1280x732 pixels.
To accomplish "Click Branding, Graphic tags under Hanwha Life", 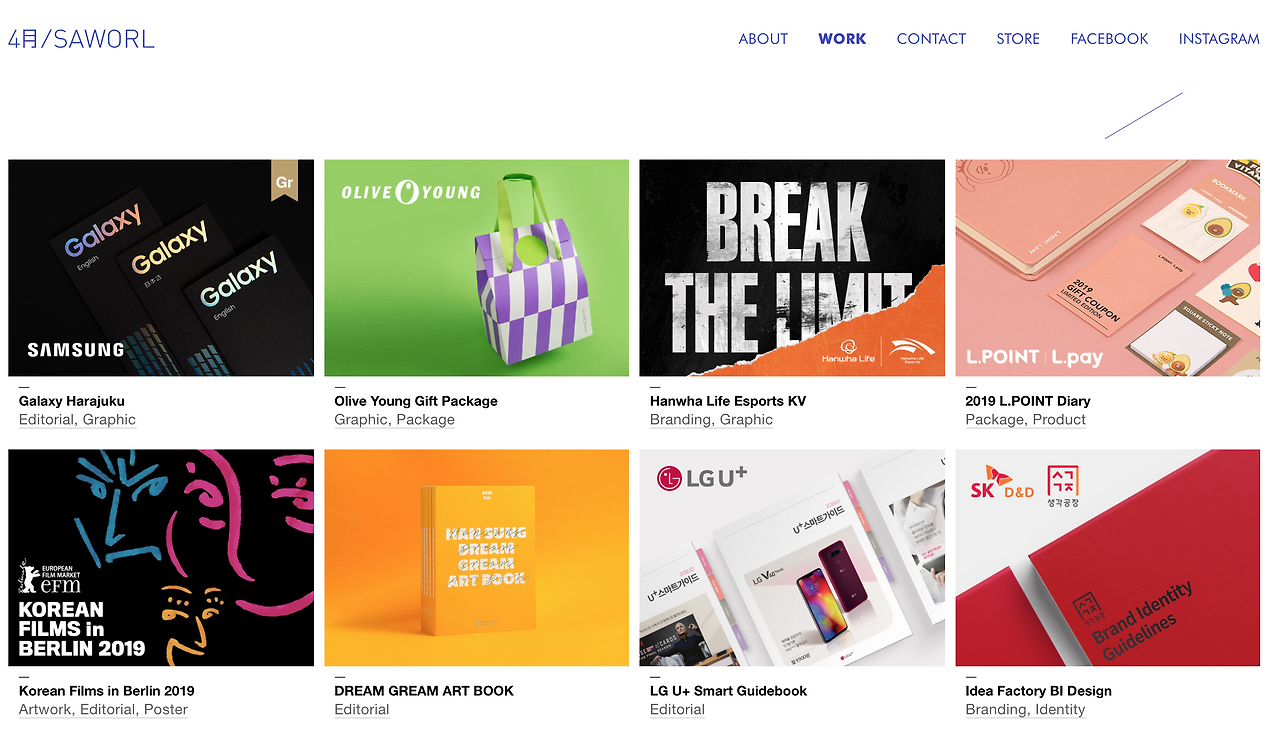I will [x=711, y=420].
